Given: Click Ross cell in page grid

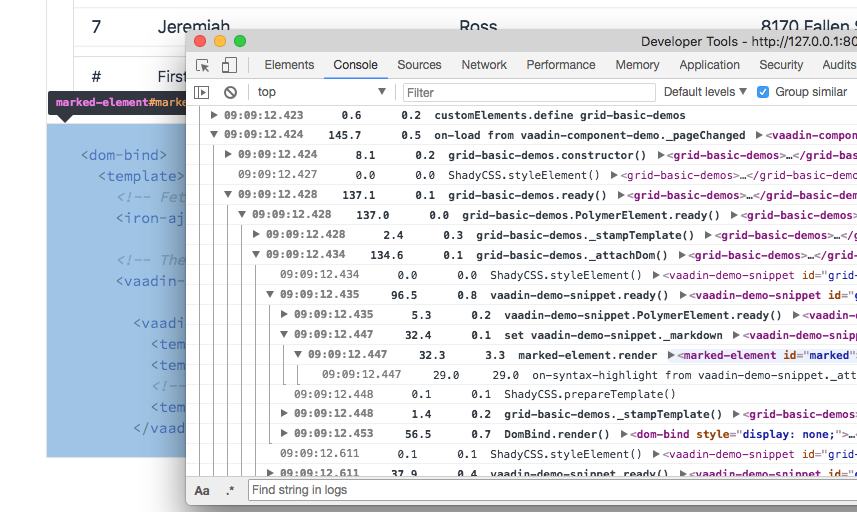Looking at the screenshot, I should 478,26.
